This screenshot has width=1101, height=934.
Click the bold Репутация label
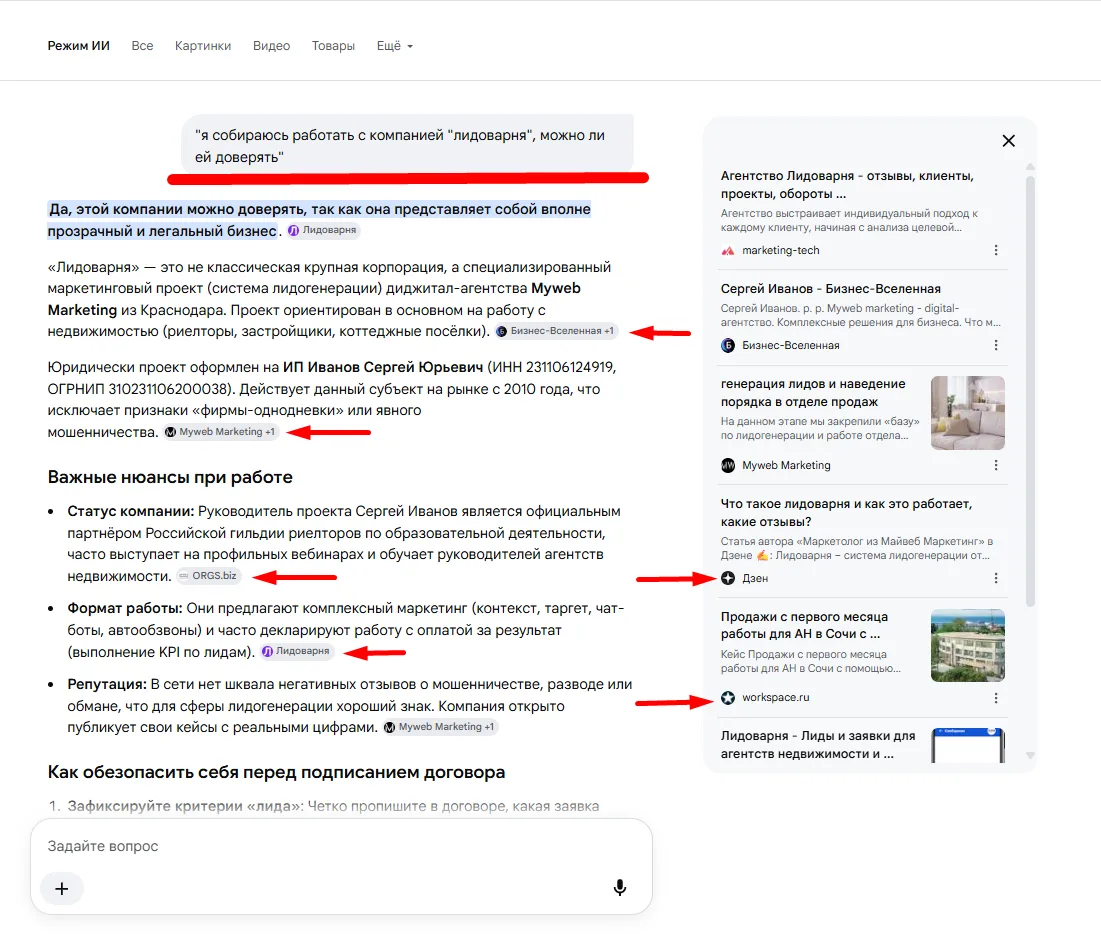107,684
